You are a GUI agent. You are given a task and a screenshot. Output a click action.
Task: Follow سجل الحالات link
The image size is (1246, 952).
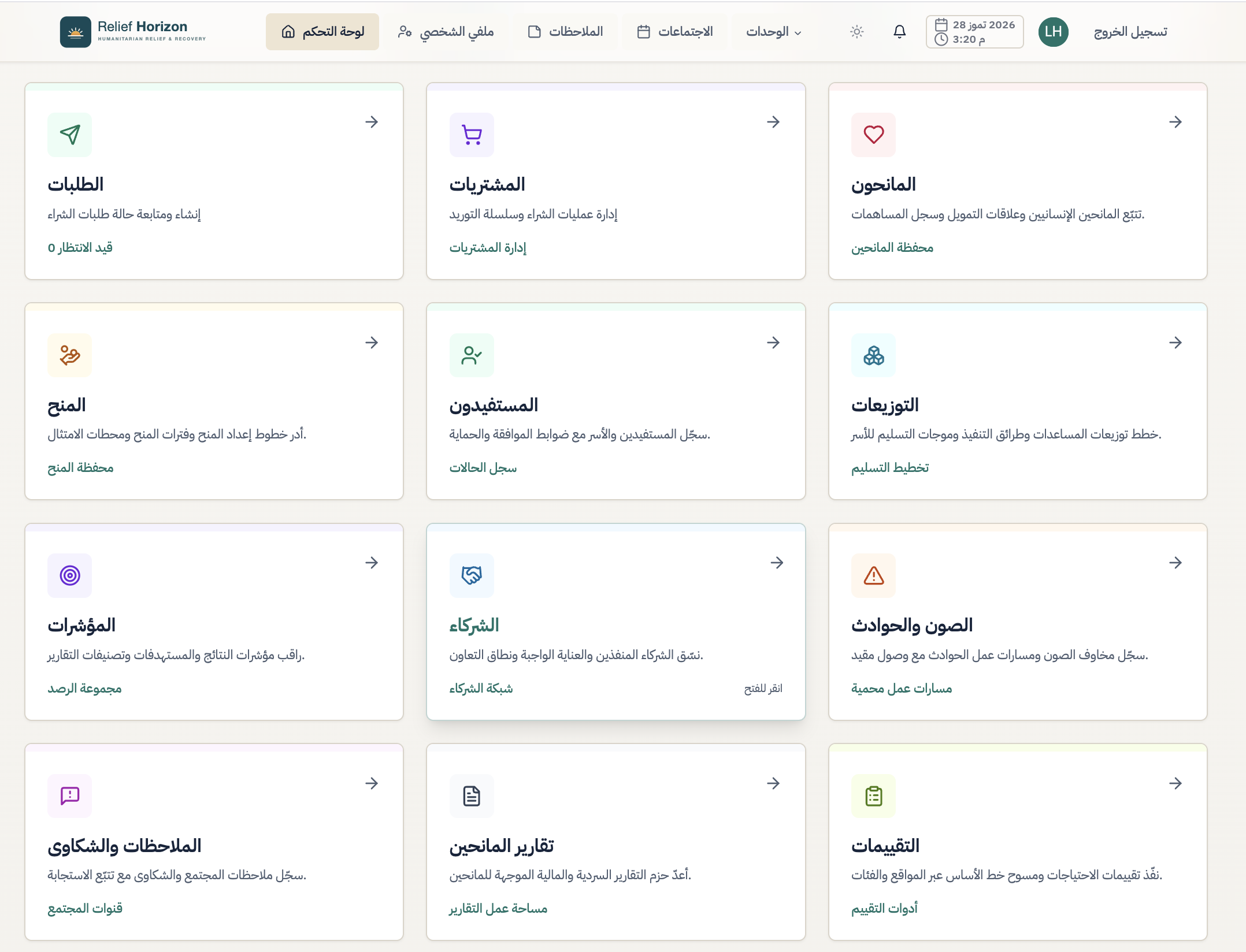coord(483,468)
